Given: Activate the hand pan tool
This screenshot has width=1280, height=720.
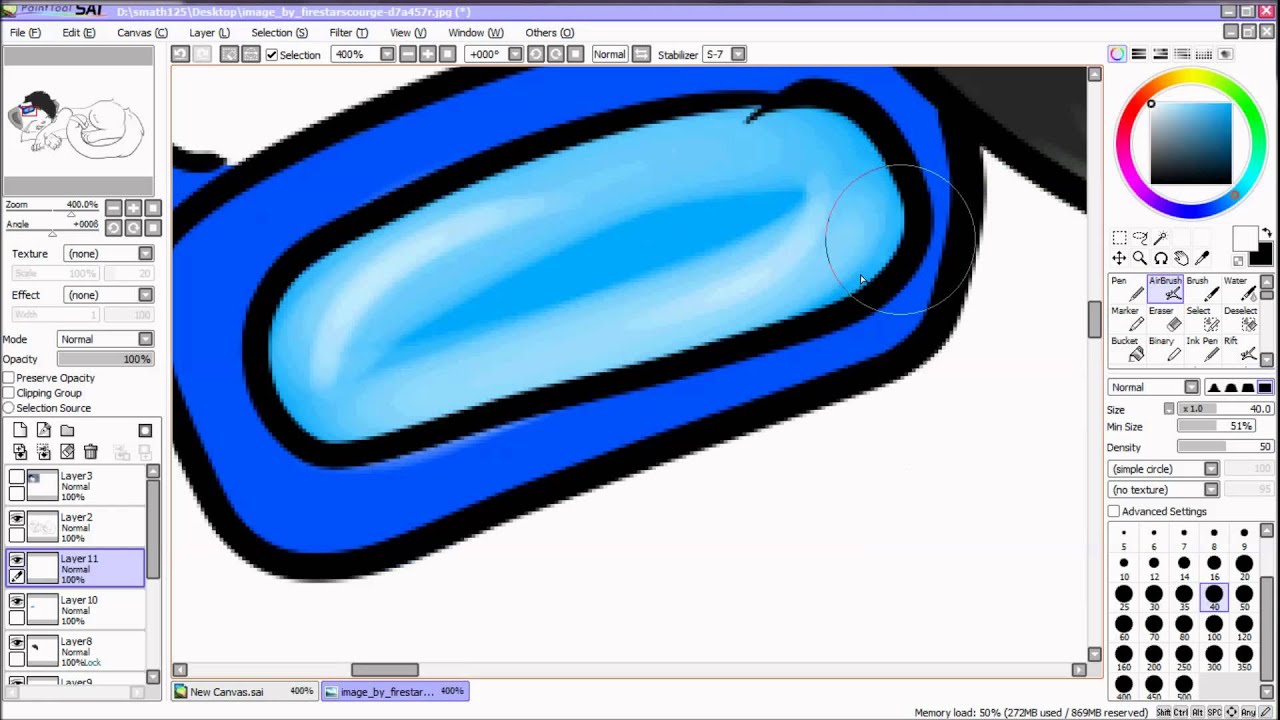Looking at the screenshot, I should point(1182,259).
